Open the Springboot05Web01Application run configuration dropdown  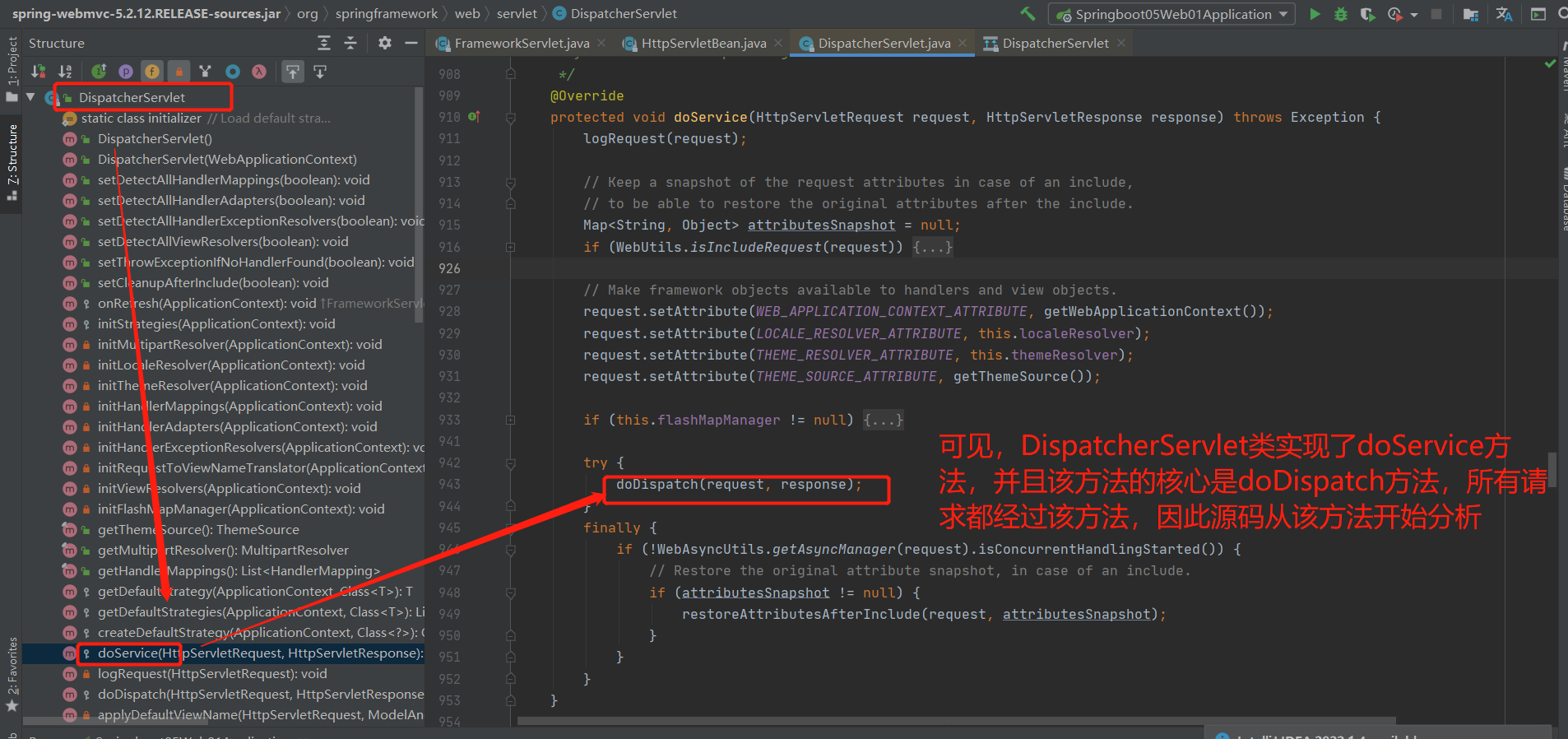coord(1171,14)
